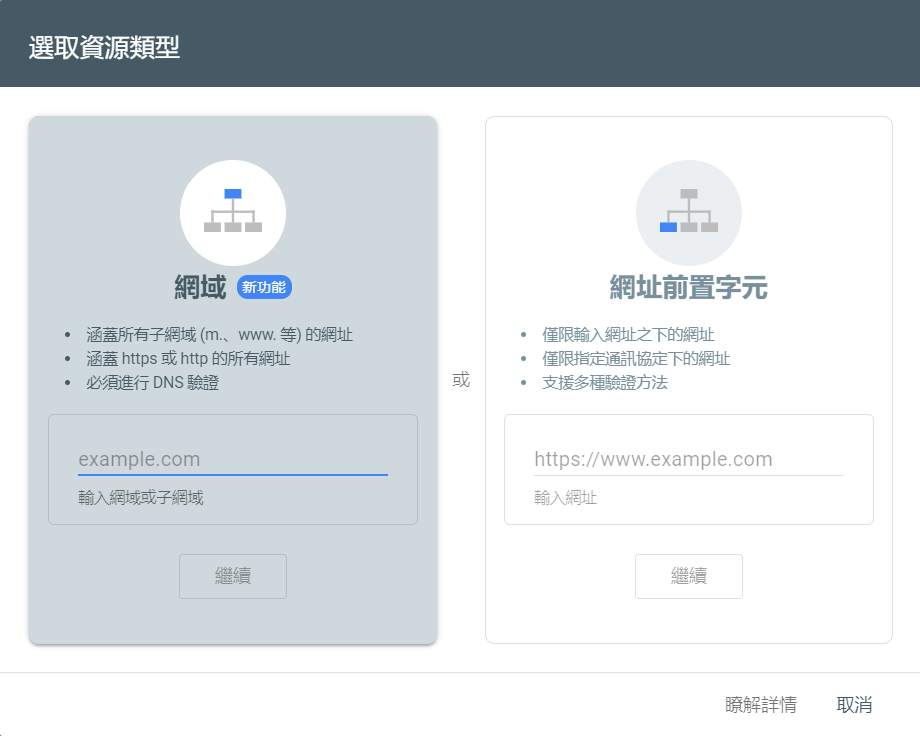Click the 網址前置字元 URL prefix hierarchy icon
Viewport: 920px width, 736px height.
pos(689,212)
